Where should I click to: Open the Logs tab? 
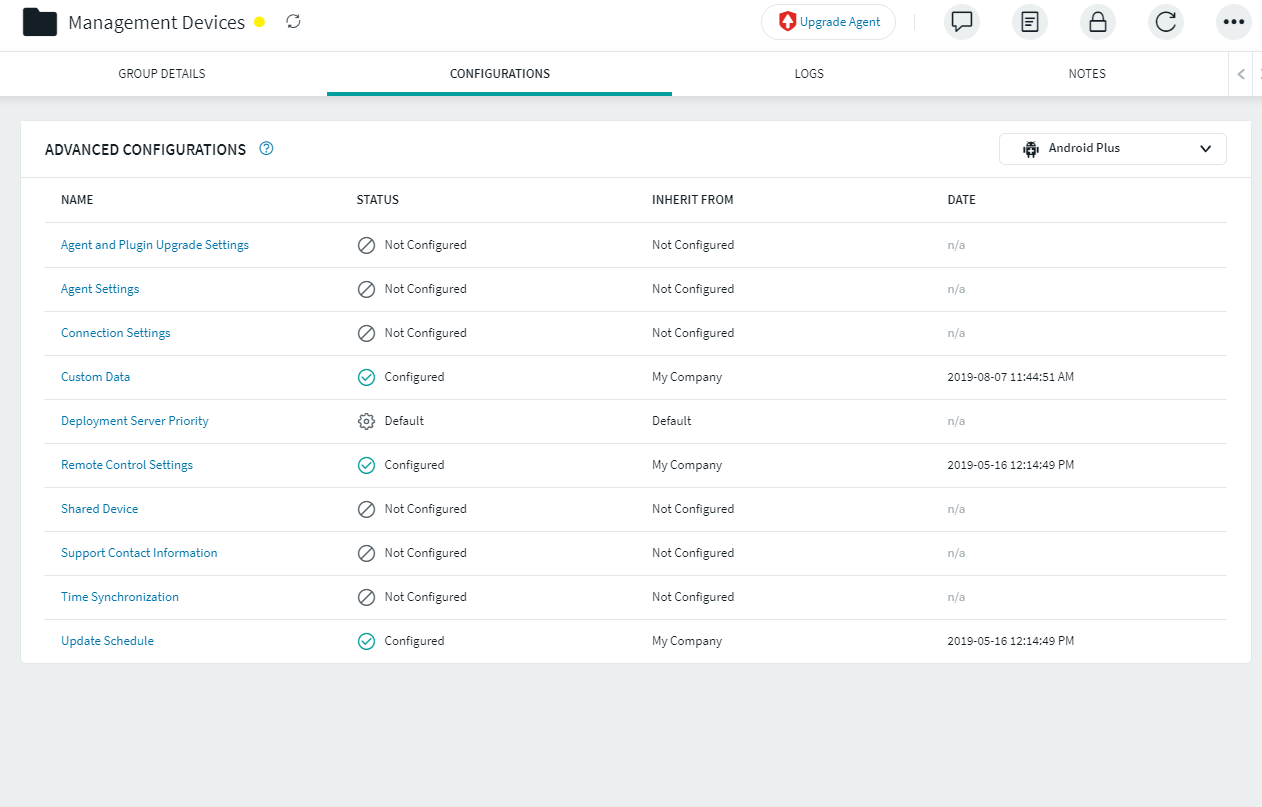pos(809,74)
